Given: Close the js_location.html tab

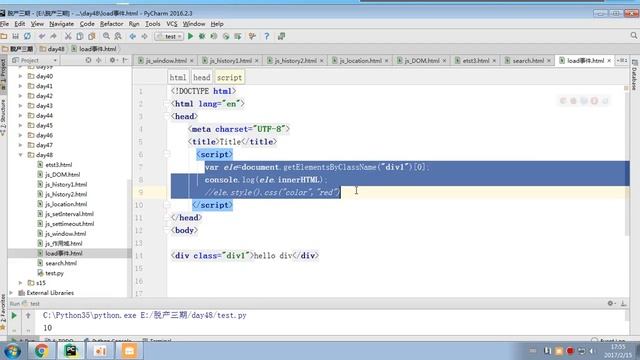Looking at the screenshot, I should (387, 60).
